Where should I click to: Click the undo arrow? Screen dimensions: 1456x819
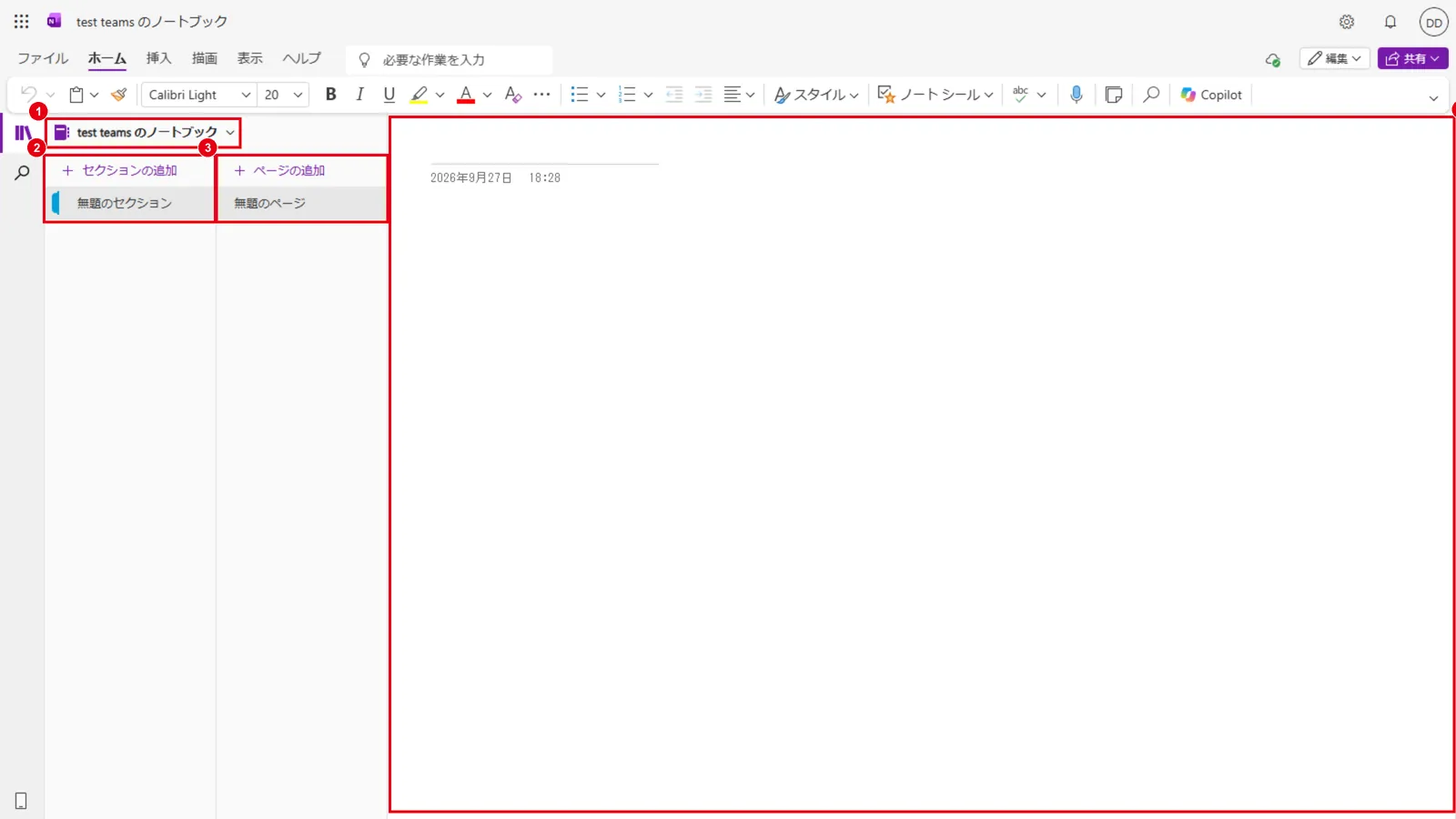[x=29, y=94]
